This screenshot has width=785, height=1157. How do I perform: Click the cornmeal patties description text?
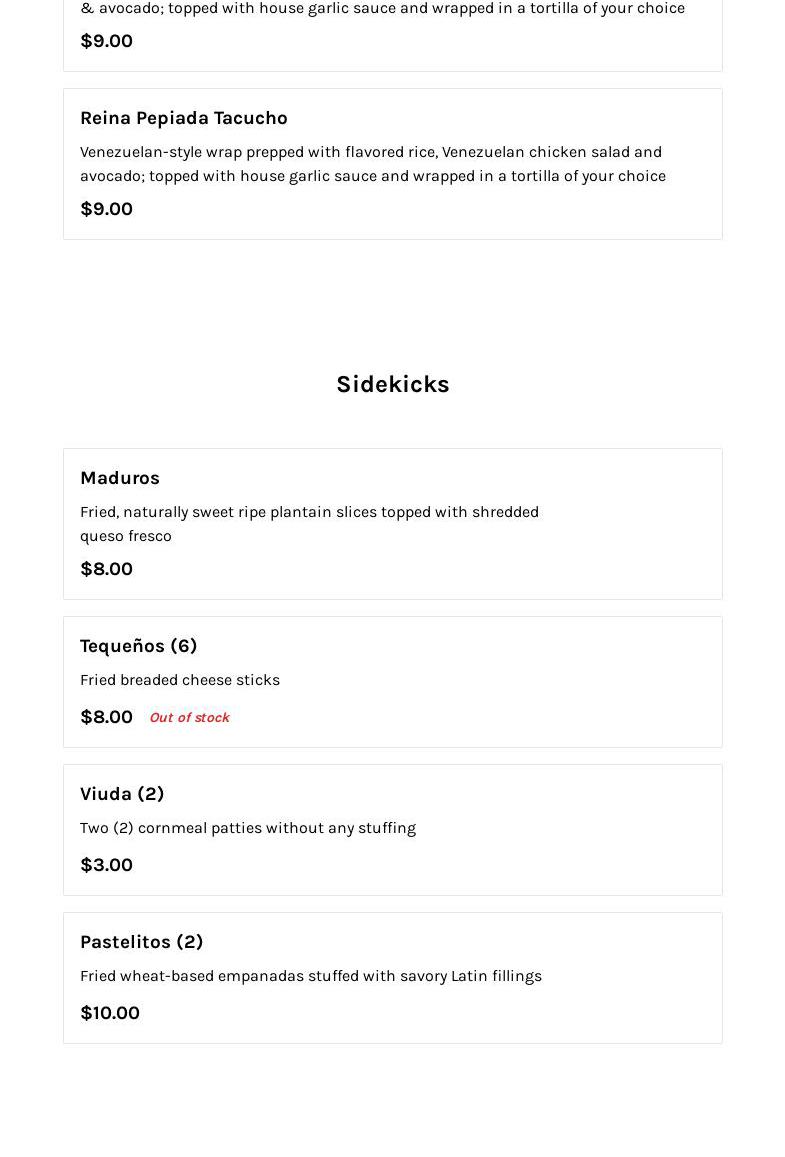coord(248,828)
